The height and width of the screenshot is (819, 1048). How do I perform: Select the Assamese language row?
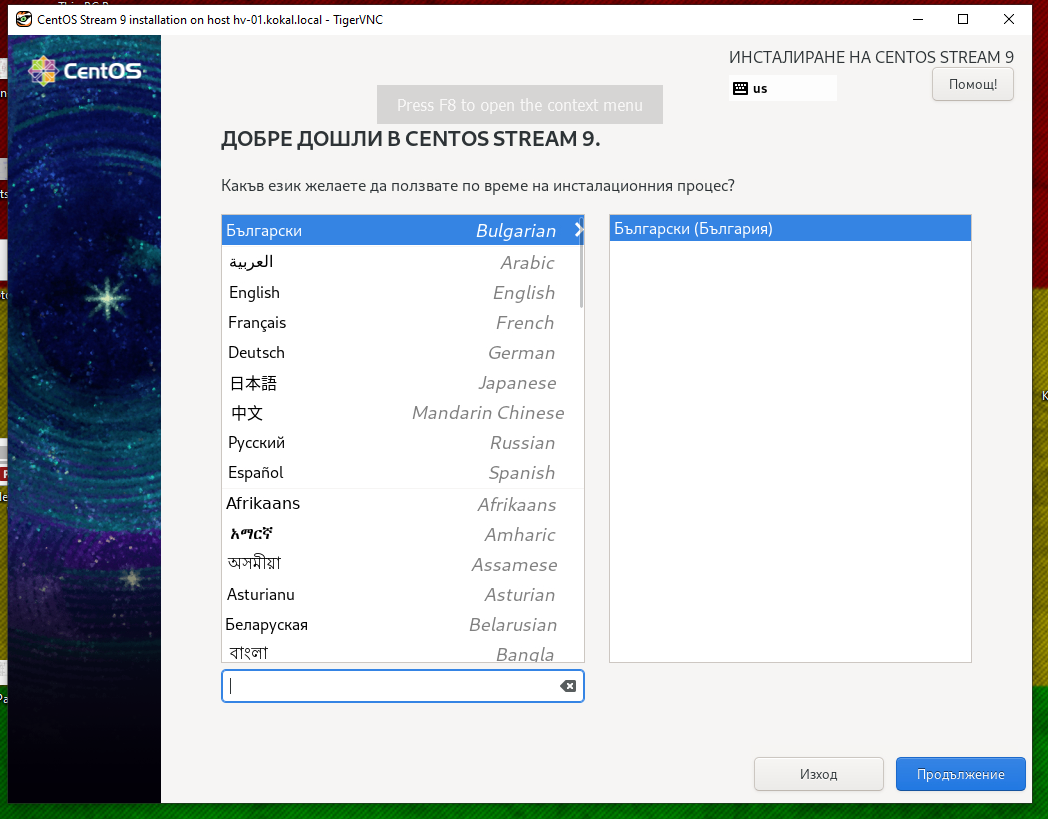click(x=402, y=564)
